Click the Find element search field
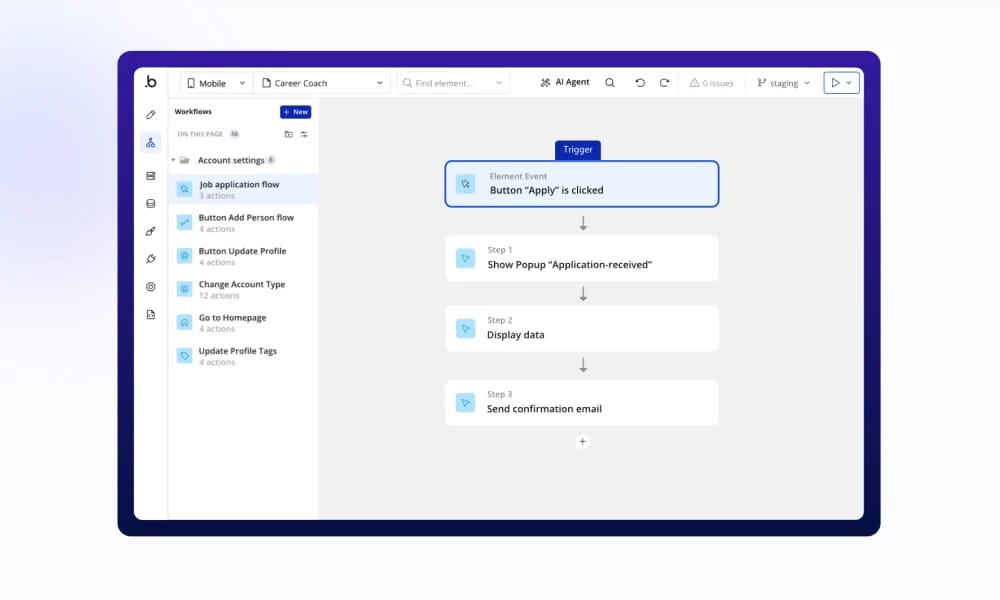 [x=453, y=83]
